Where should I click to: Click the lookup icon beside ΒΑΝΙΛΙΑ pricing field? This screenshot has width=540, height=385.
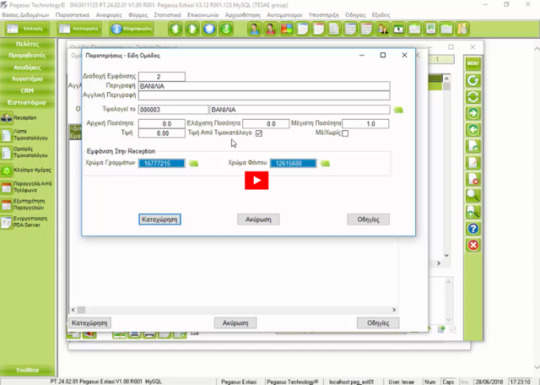coord(398,110)
